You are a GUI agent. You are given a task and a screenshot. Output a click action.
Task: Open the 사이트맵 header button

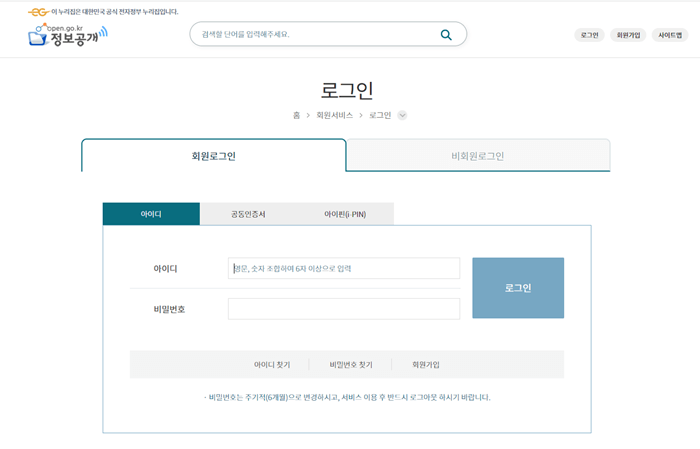(670, 35)
